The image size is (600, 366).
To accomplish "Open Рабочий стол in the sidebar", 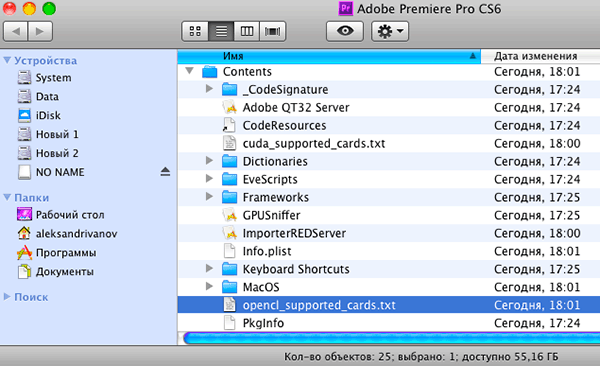I will click(60, 215).
